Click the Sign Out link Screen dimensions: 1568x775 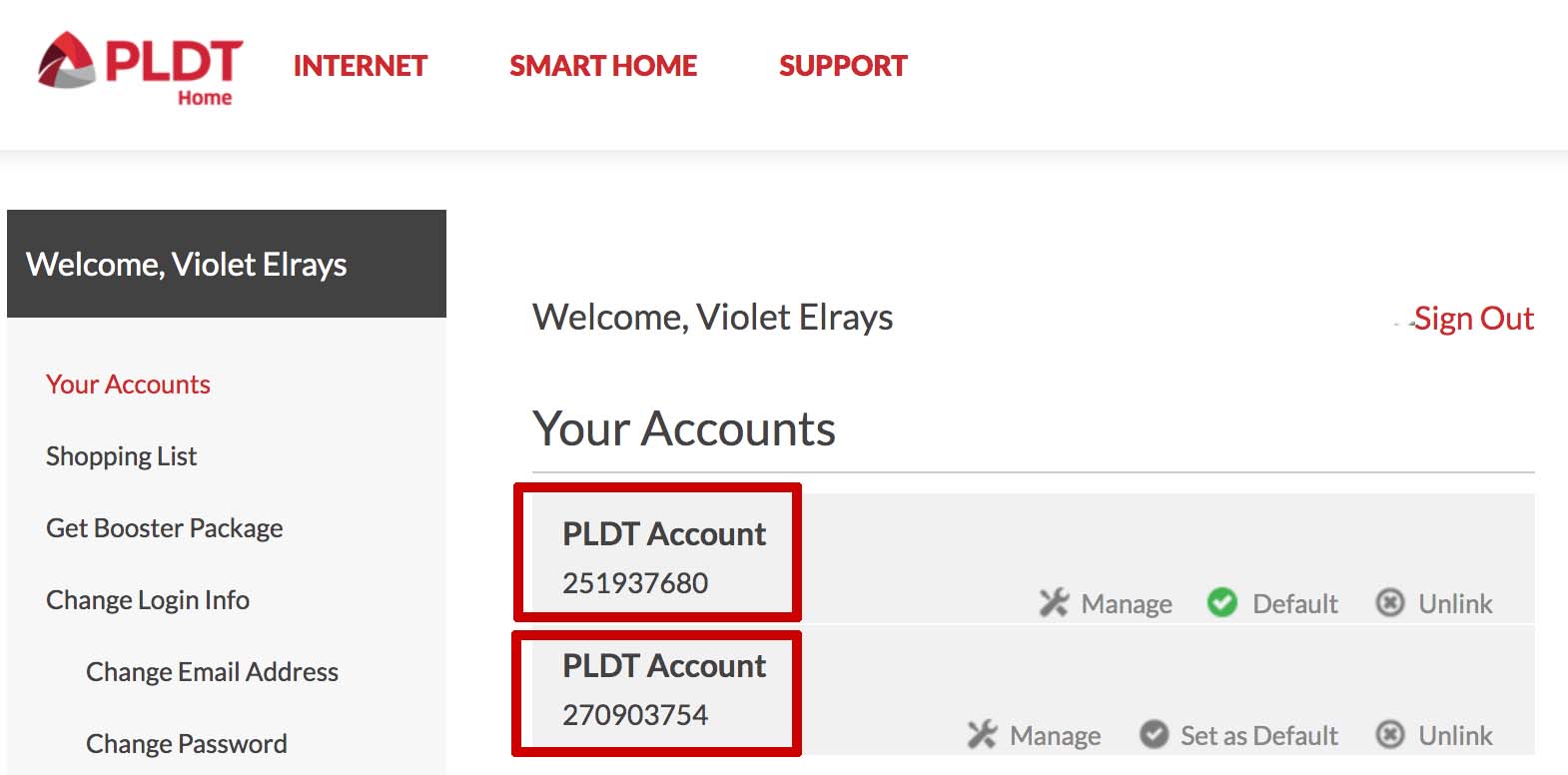point(1473,319)
